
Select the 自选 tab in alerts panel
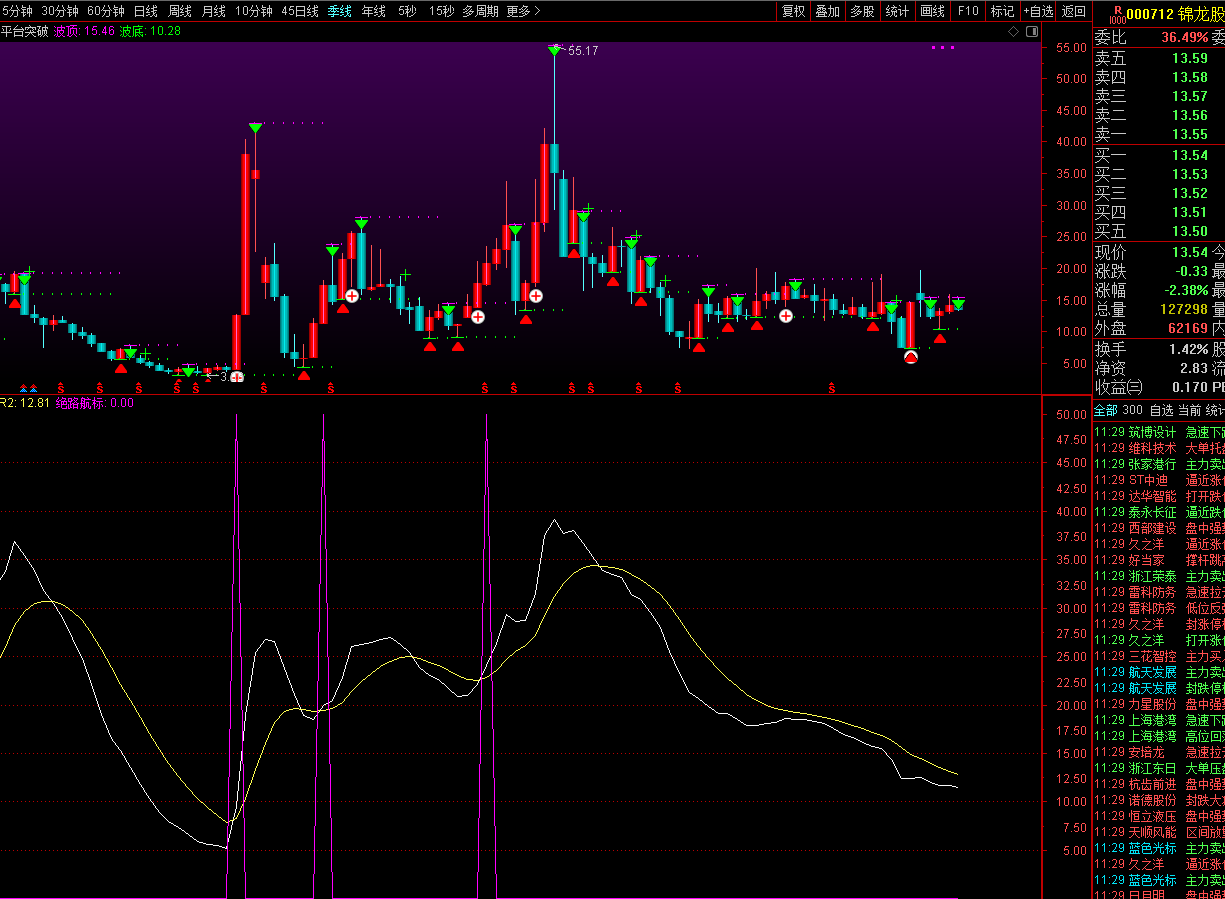click(1161, 410)
